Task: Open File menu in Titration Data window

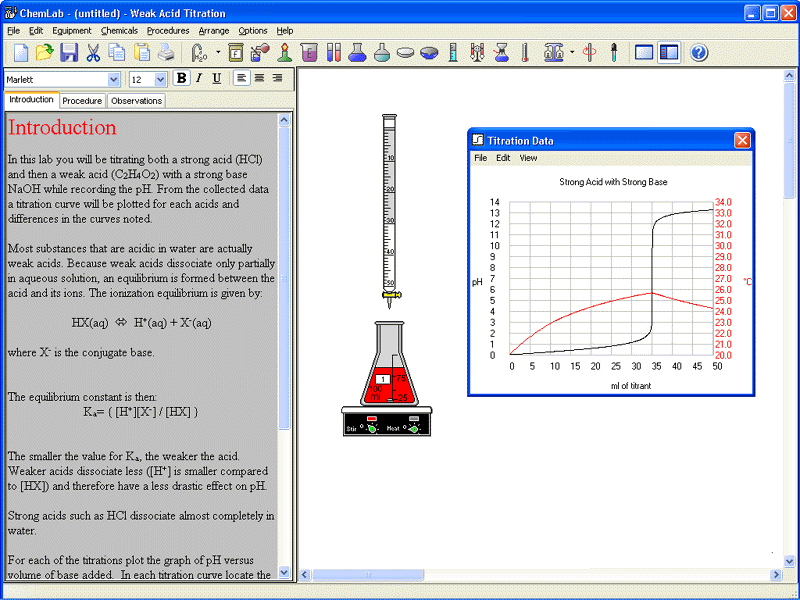Action: click(481, 158)
